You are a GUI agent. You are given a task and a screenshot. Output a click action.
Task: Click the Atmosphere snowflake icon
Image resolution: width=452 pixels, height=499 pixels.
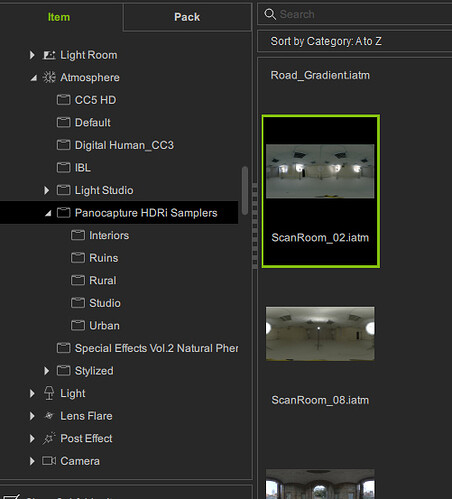click(x=49, y=77)
